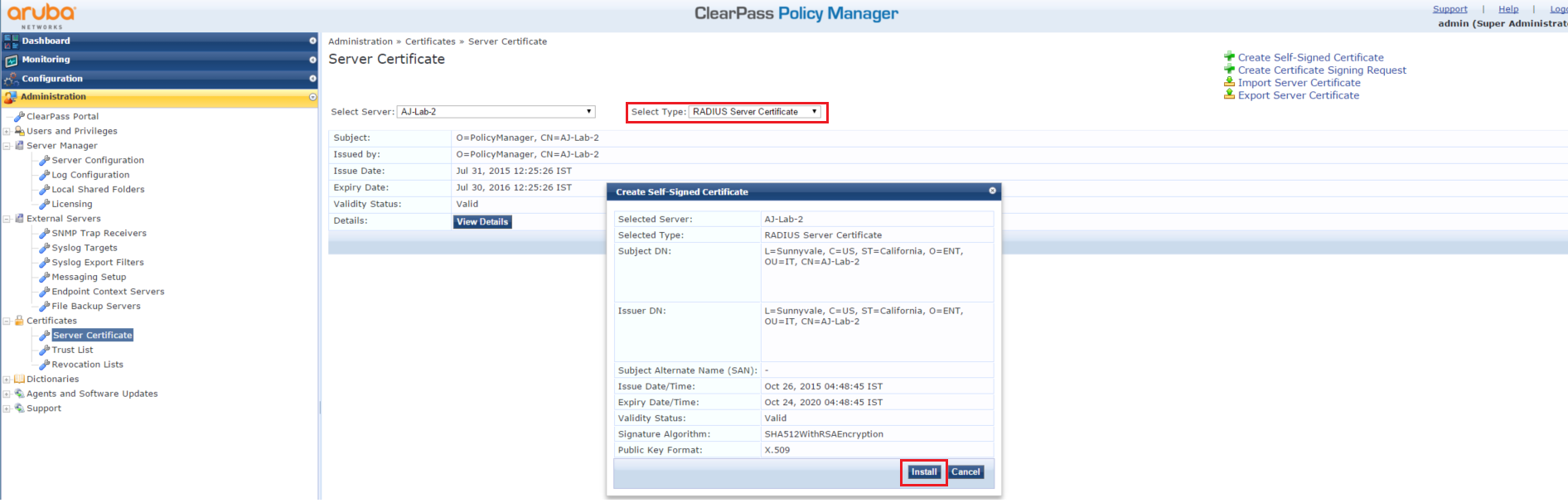The image size is (1568, 503).
Task: Open the Select Server dropdown
Action: click(x=496, y=112)
